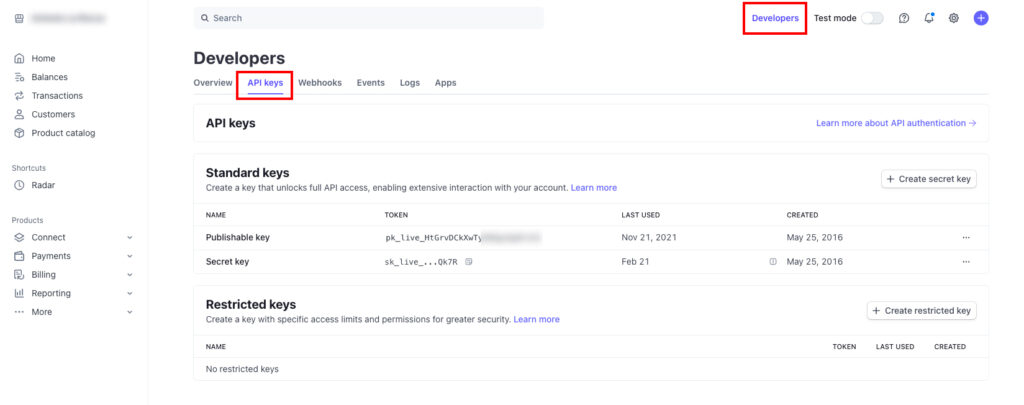Image resolution: width=1024 pixels, height=405 pixels.
Task: Open the Logs tab
Action: [x=409, y=83]
